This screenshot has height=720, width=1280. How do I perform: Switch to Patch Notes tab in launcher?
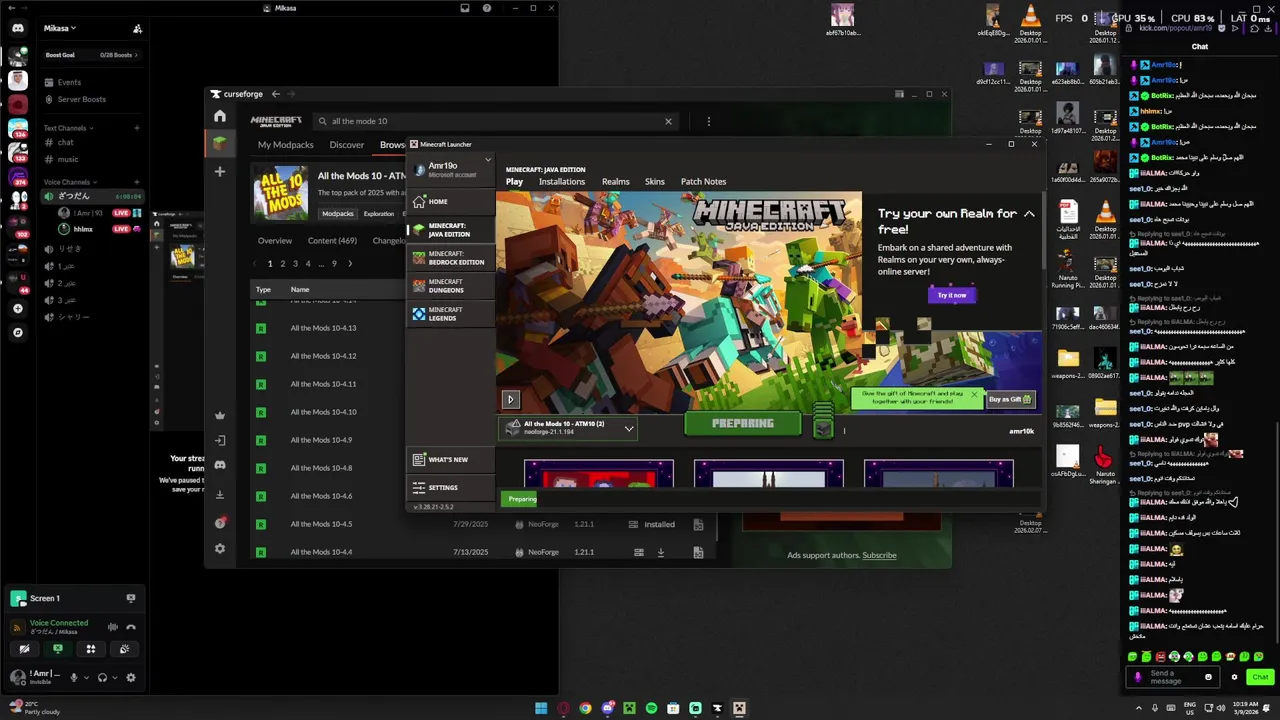click(704, 182)
